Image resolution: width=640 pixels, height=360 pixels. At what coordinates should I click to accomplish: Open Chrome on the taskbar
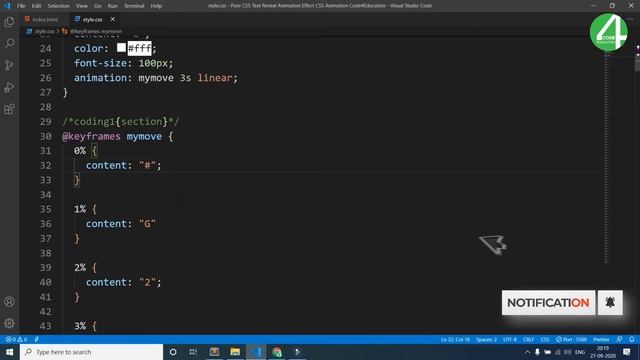click(277, 352)
